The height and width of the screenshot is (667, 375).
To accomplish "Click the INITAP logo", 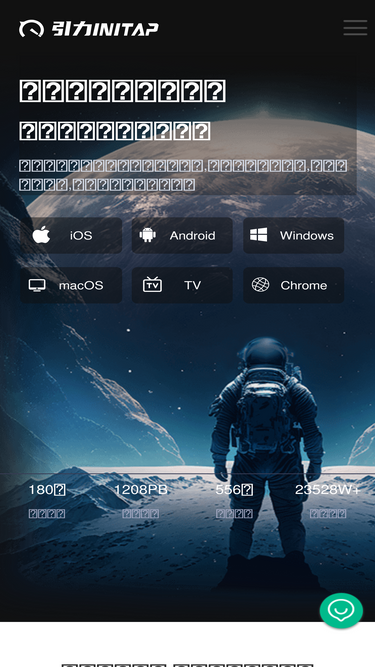I will pos(89,29).
